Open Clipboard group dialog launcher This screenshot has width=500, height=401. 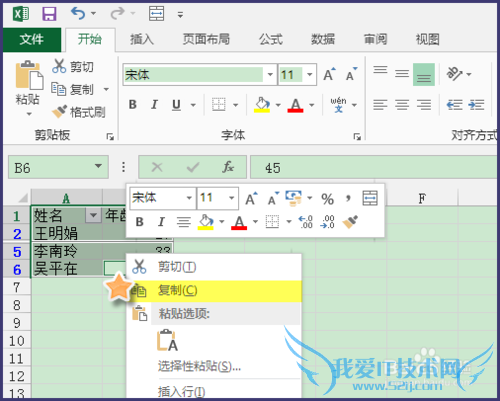(110, 136)
